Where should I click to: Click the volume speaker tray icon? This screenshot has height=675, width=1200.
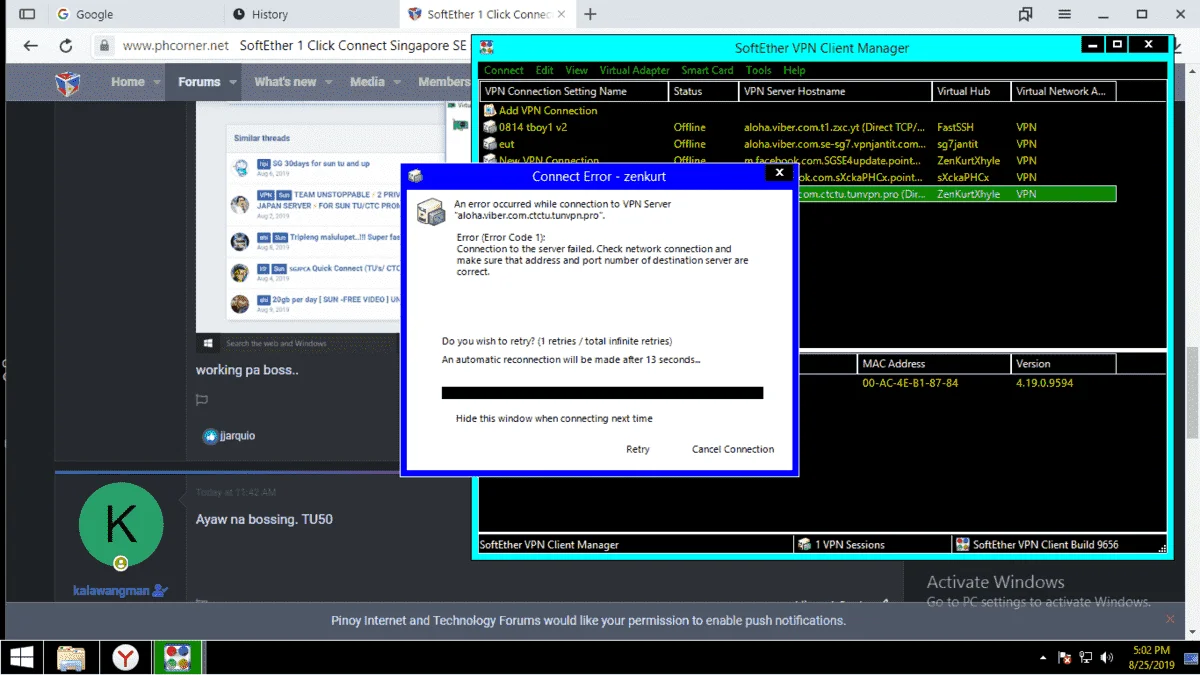[1106, 657]
